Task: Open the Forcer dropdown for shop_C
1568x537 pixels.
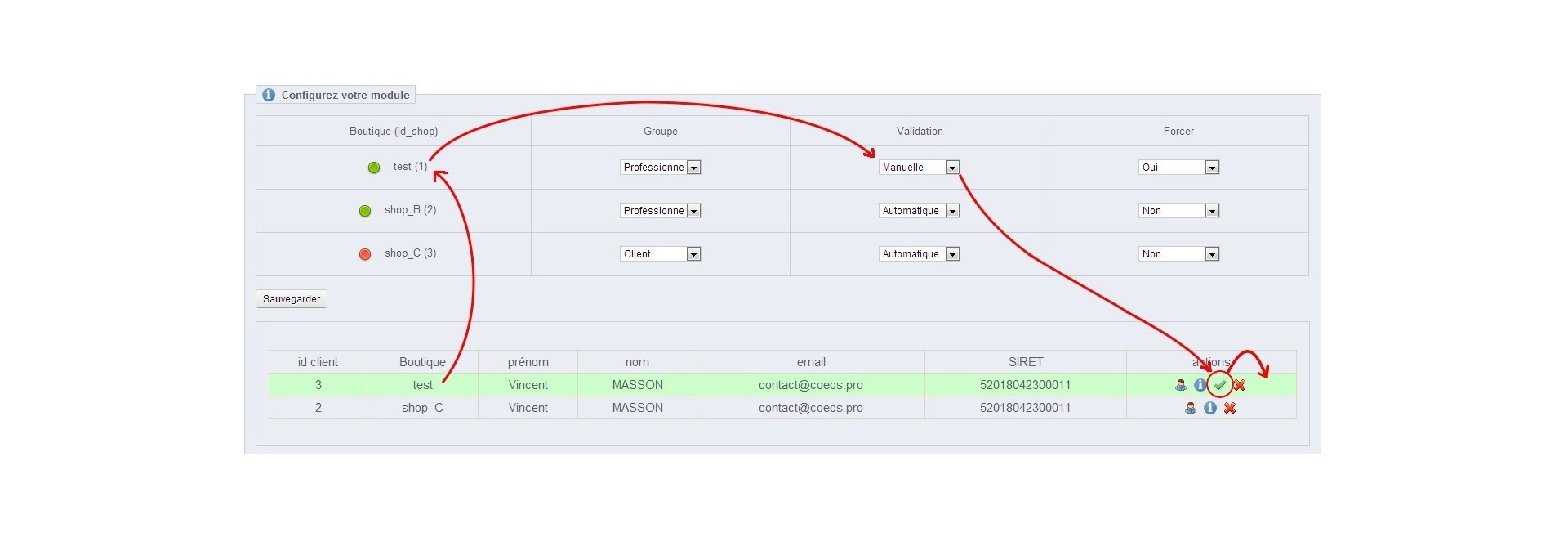Action: [x=1178, y=254]
